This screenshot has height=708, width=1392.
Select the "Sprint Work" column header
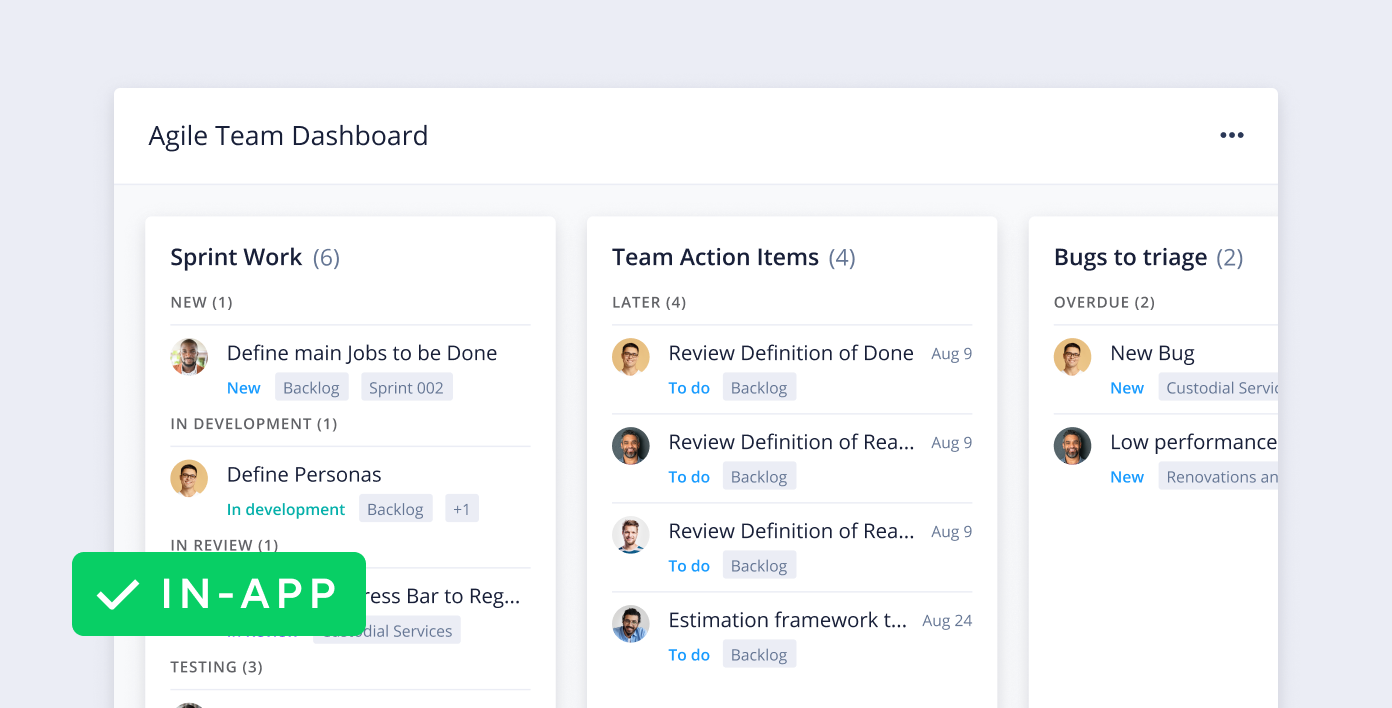point(235,257)
